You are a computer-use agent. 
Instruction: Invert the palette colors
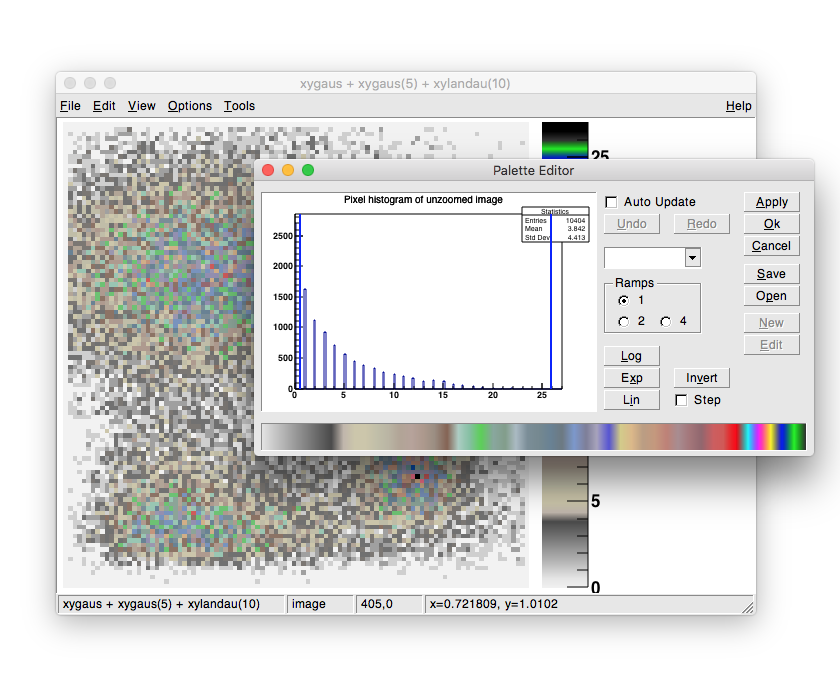701,378
